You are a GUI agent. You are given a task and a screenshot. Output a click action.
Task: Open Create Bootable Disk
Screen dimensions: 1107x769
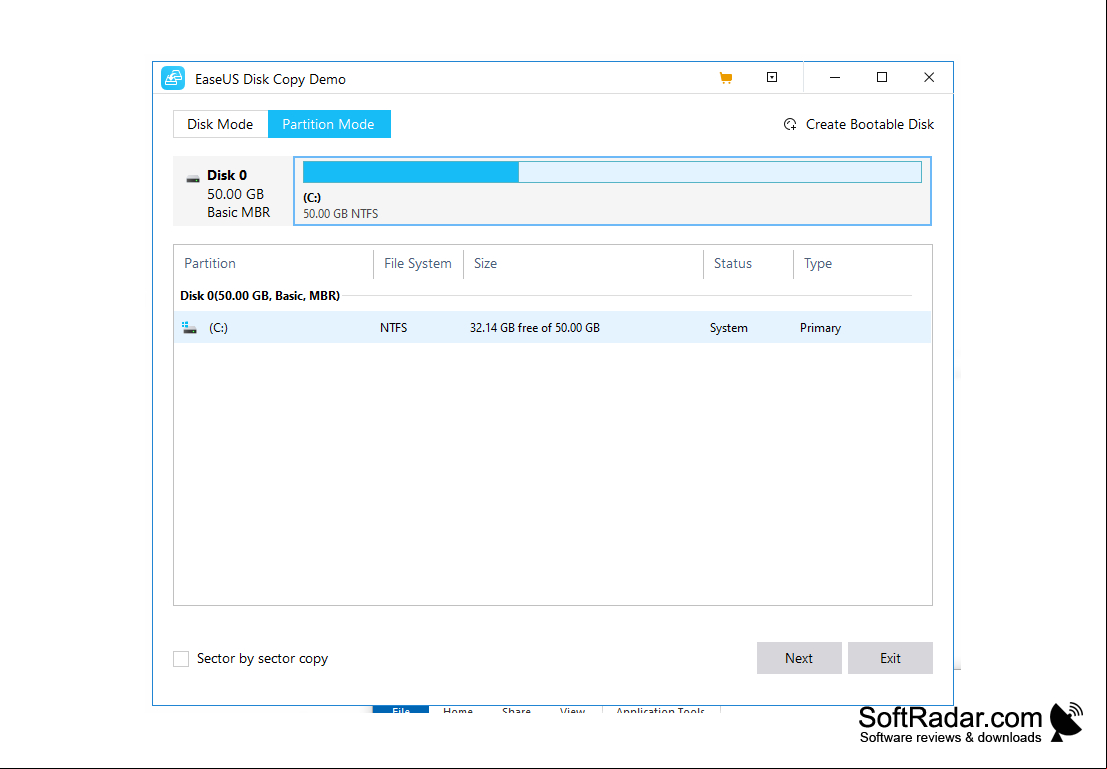tap(858, 124)
